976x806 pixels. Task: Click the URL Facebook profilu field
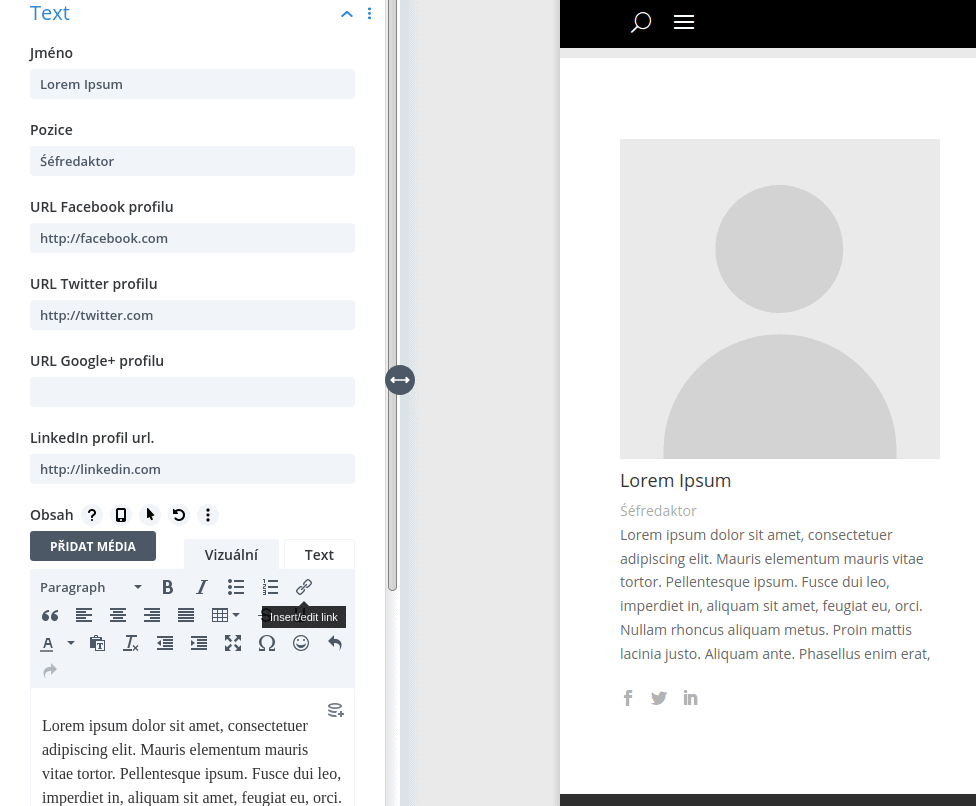click(x=192, y=238)
